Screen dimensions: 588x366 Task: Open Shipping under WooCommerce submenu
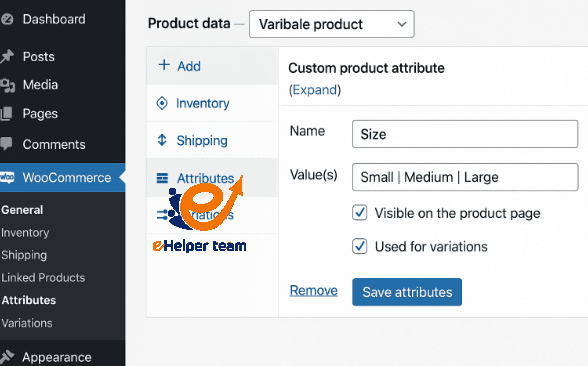pyautogui.click(x=24, y=255)
